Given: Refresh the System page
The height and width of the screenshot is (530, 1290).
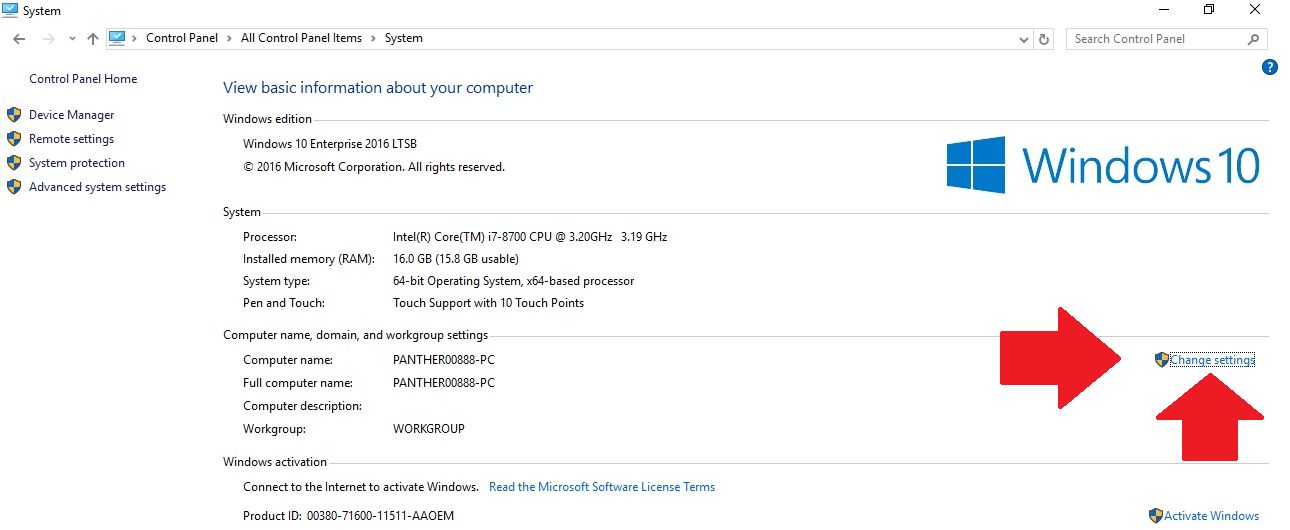Looking at the screenshot, I should pyautogui.click(x=1044, y=39).
